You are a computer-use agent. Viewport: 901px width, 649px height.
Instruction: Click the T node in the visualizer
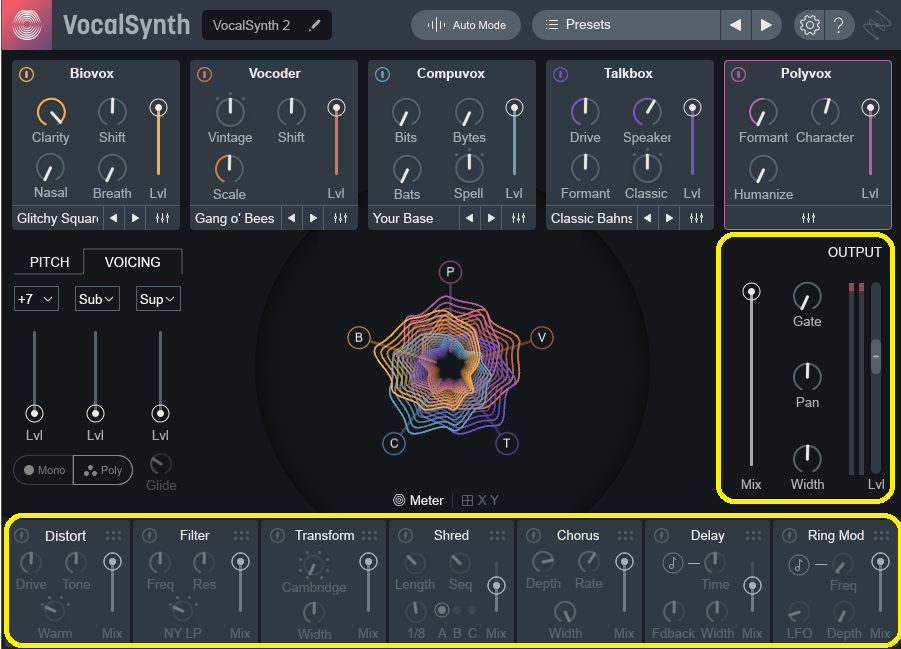506,443
